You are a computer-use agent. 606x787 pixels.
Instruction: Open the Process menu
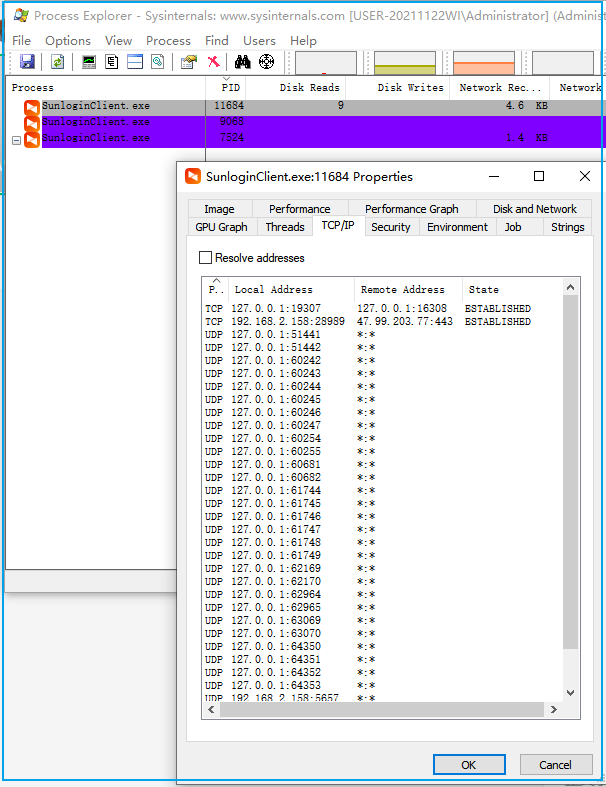pos(168,40)
